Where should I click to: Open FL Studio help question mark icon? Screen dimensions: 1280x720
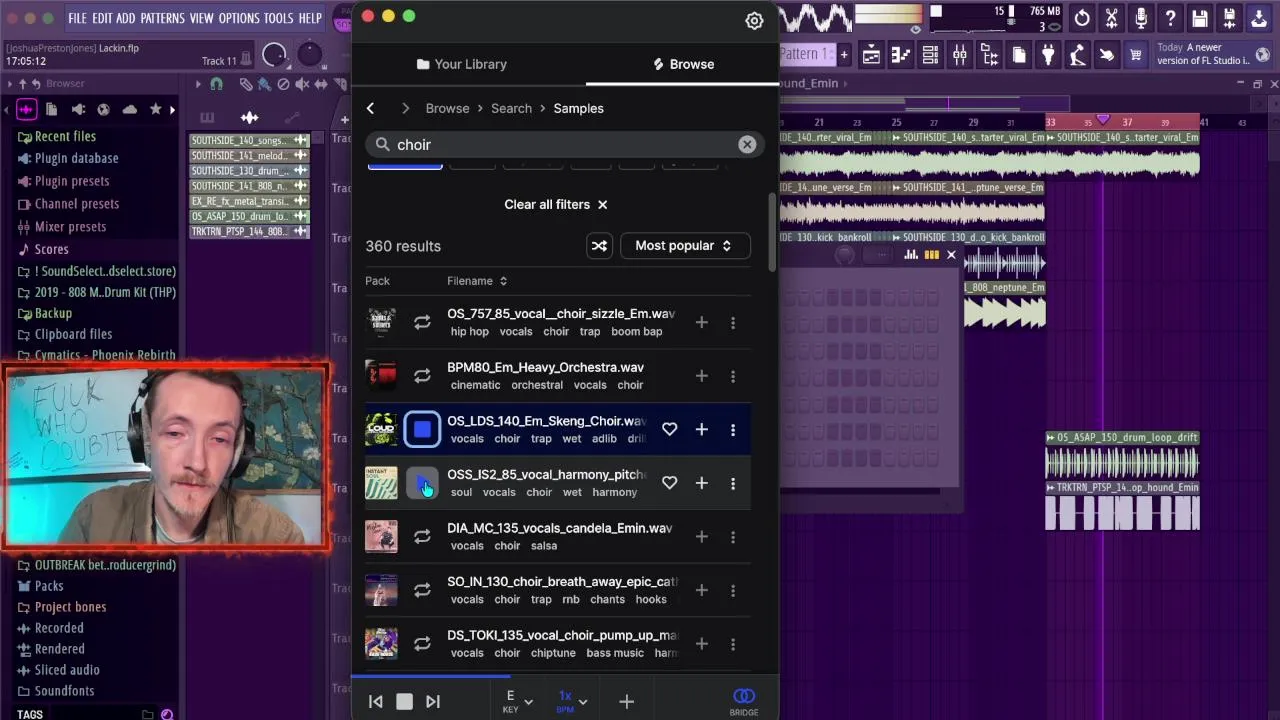point(1170,18)
